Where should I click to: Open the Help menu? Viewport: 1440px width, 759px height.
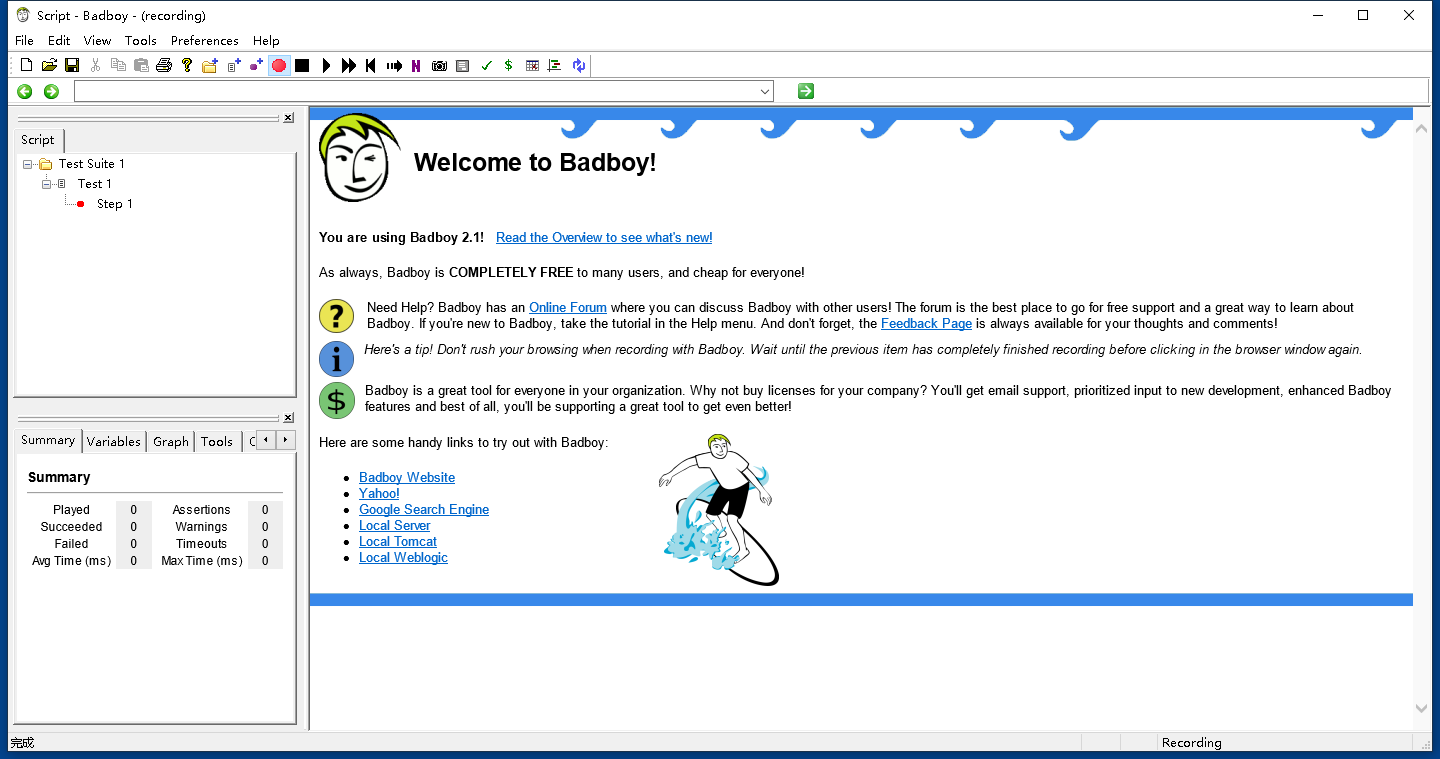(266, 41)
